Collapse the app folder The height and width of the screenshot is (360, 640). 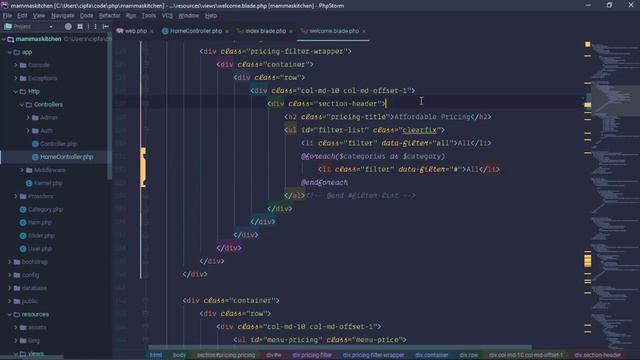[x=10, y=52]
